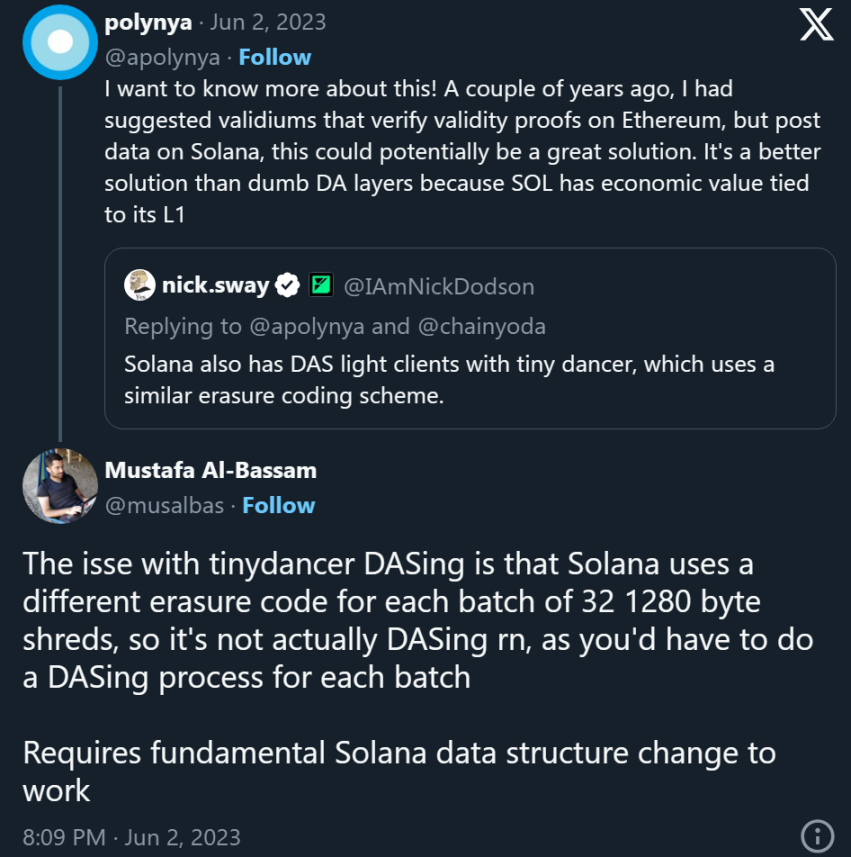The height and width of the screenshot is (857, 851).
Task: Click the Mustafa Al-Bassam display name
Action: [210, 470]
